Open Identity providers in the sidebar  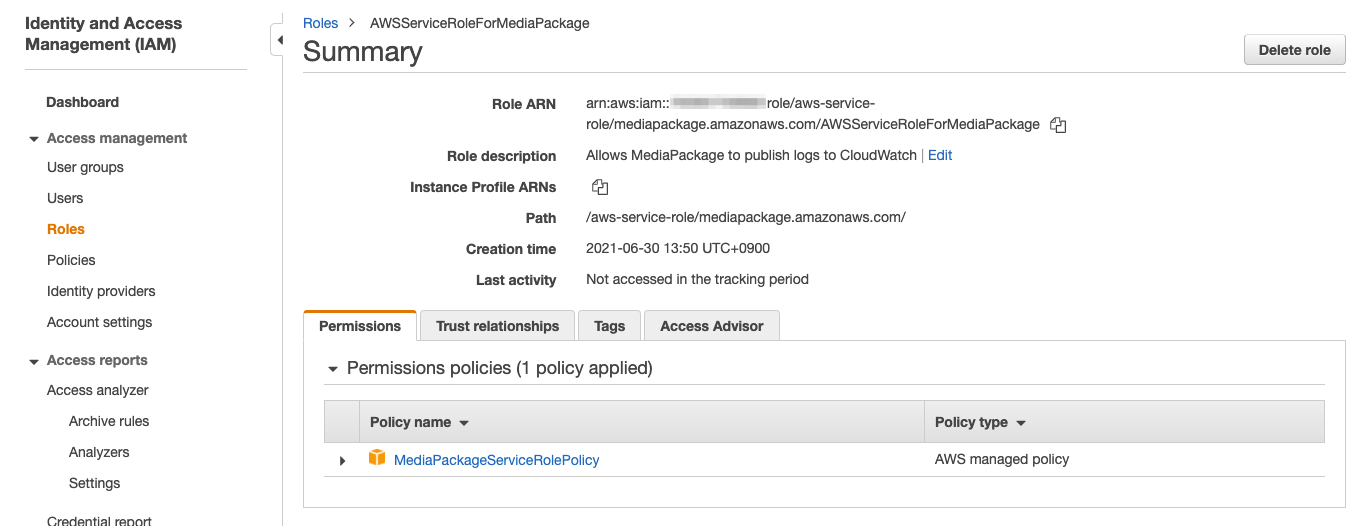[101, 291]
